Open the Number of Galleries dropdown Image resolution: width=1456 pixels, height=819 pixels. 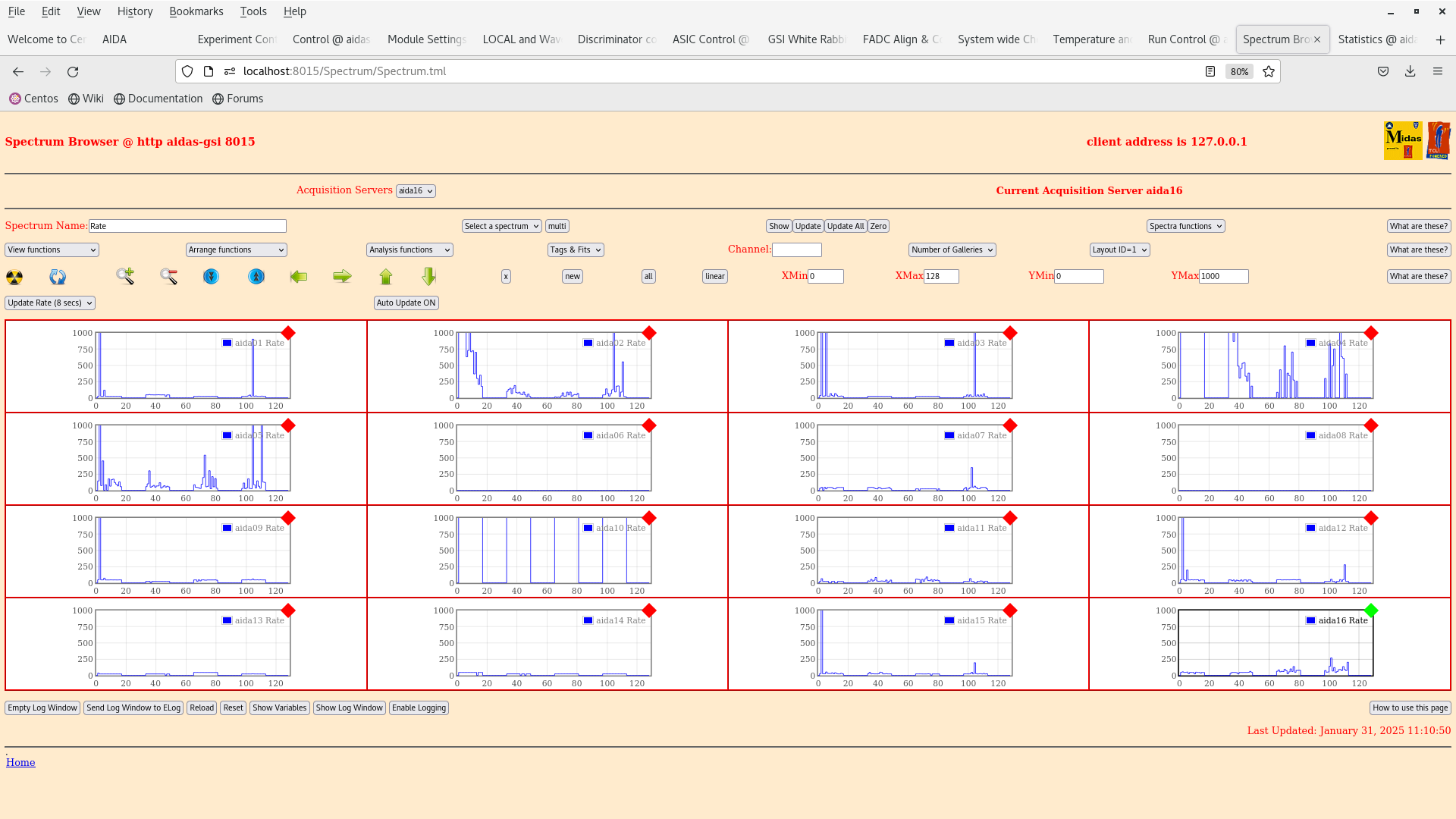tap(952, 249)
